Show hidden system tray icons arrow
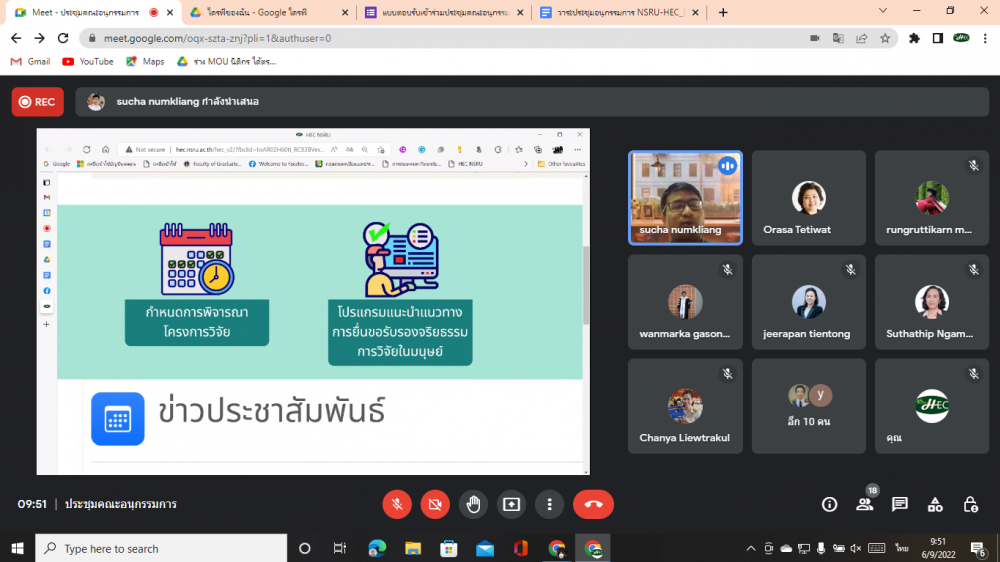Viewport: 1000px width, 562px height. click(x=751, y=548)
